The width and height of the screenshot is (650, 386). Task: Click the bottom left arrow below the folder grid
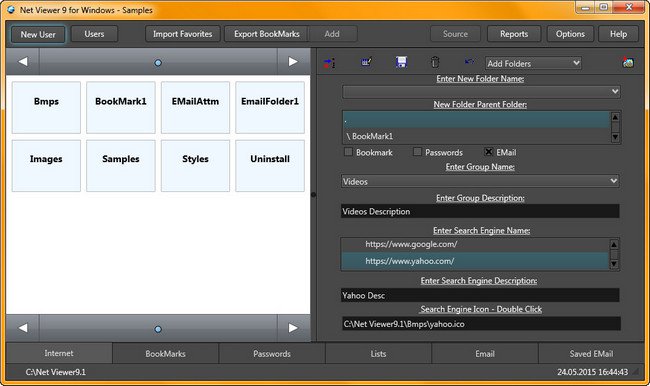(x=23, y=328)
